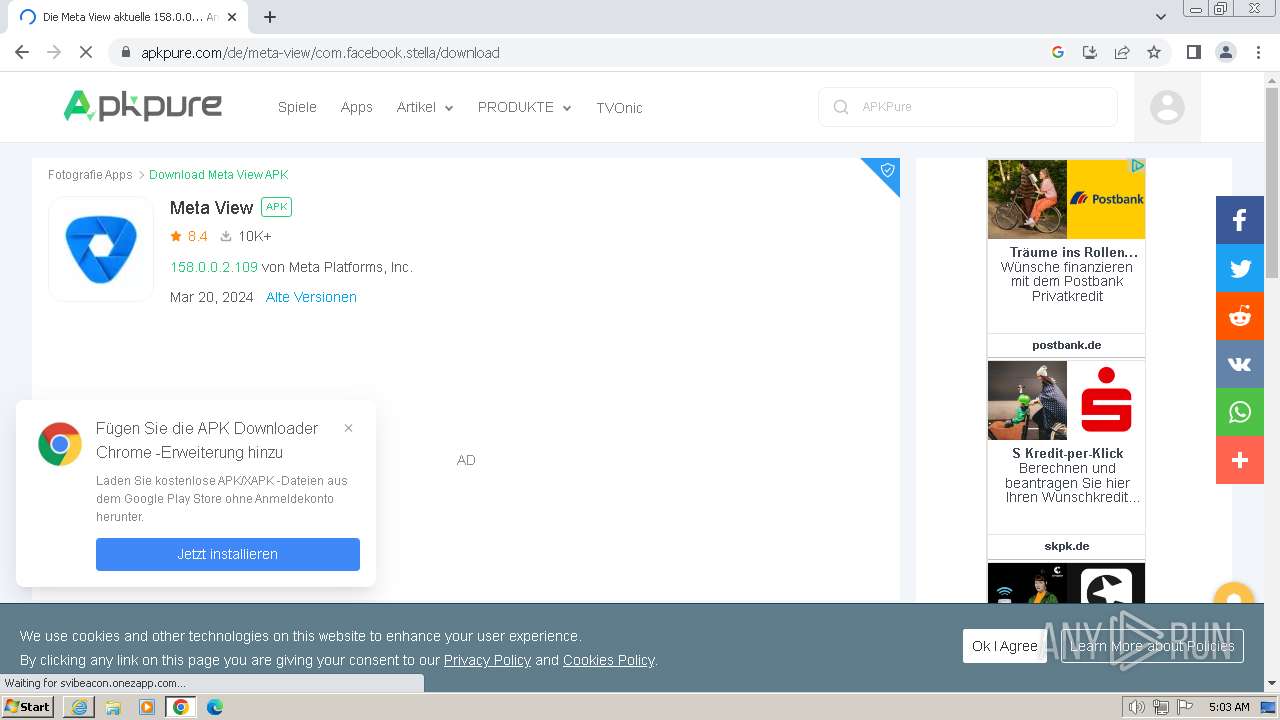Open Fotografie Apps breadcrumb
1280x720 pixels.
90,175
